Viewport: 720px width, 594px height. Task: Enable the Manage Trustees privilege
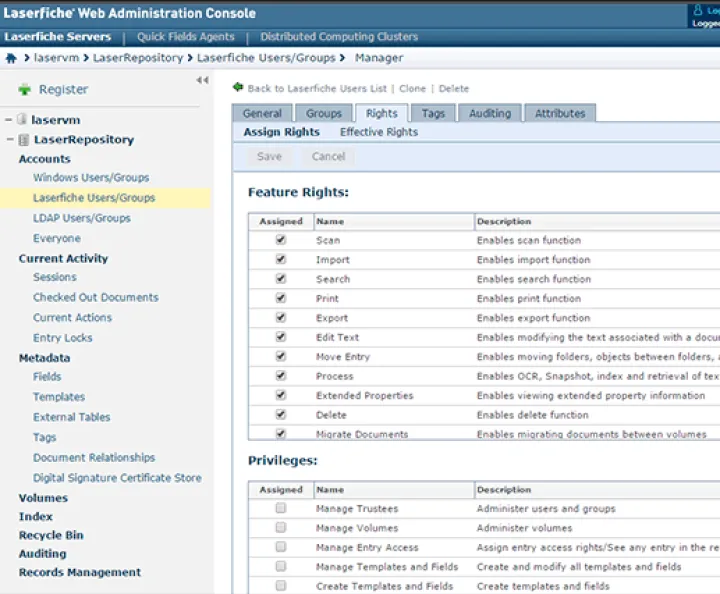(281, 508)
